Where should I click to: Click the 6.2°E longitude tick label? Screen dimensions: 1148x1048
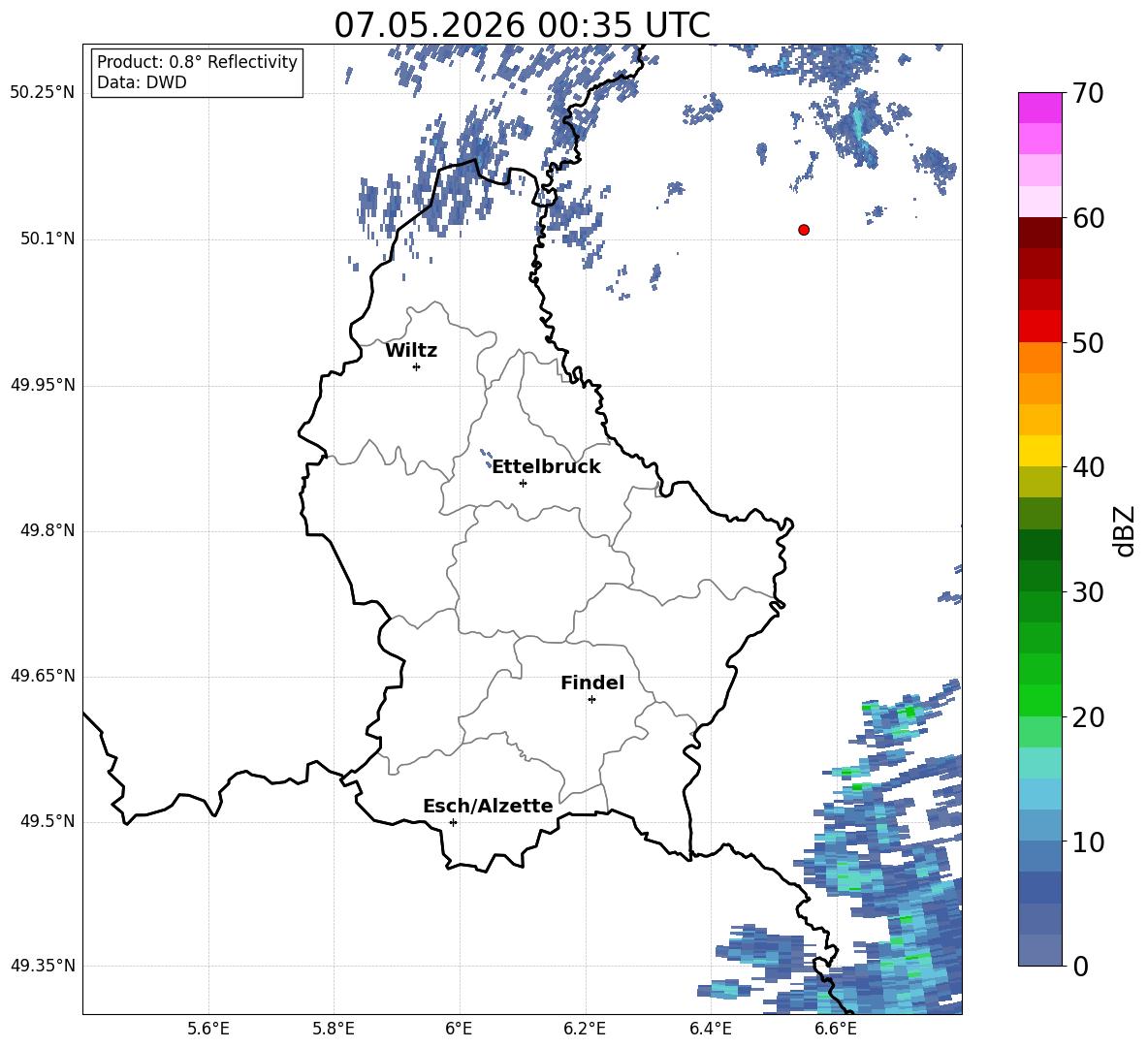coord(585,1029)
